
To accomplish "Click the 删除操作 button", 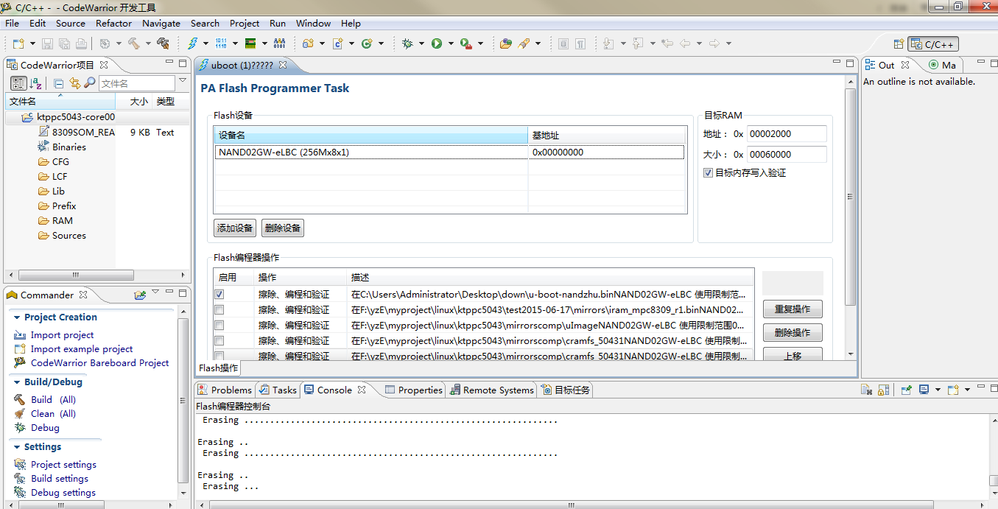I will pos(792,333).
